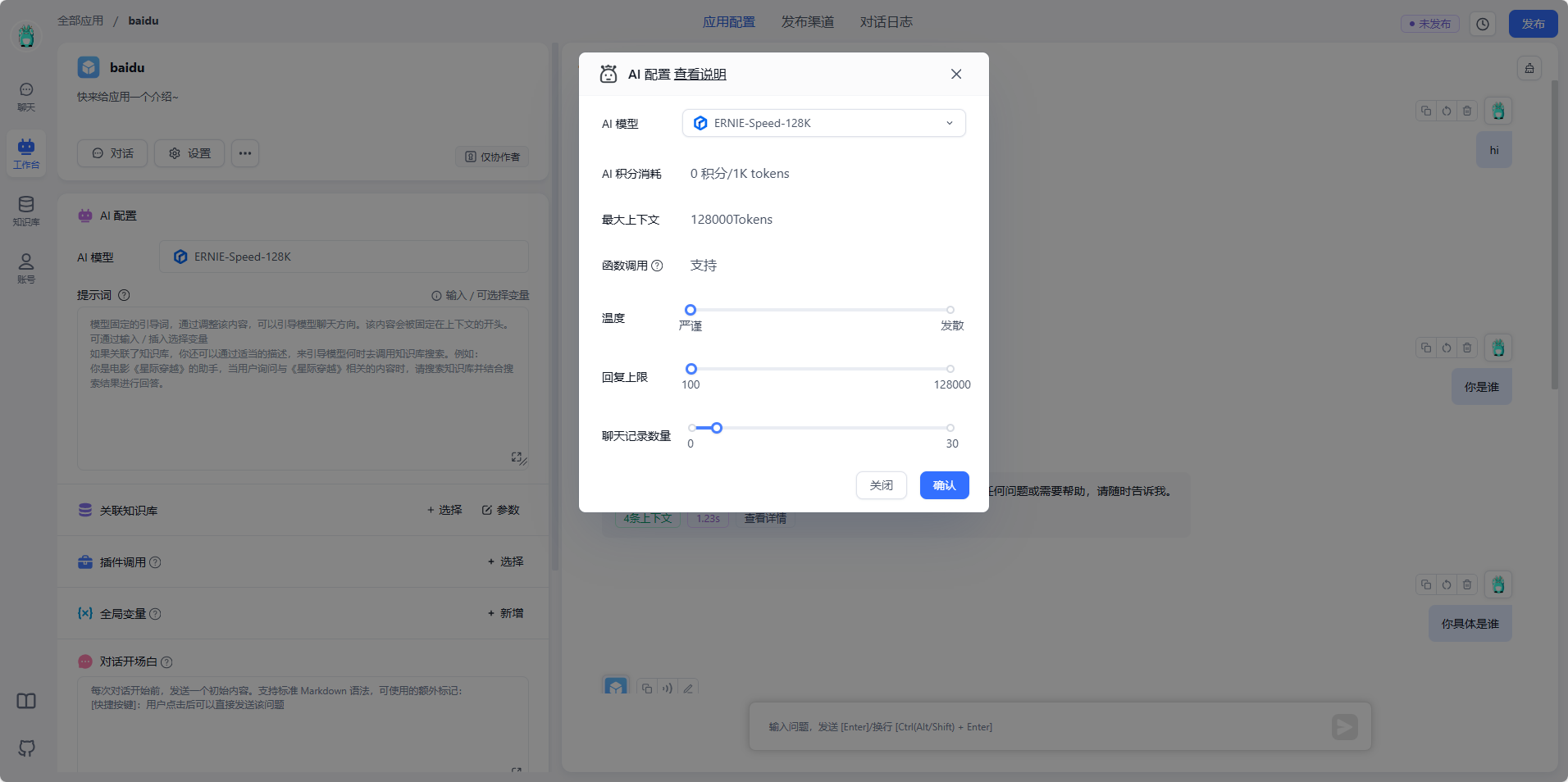Open 查看说明 link in AI 配置 dialog

[700, 75]
